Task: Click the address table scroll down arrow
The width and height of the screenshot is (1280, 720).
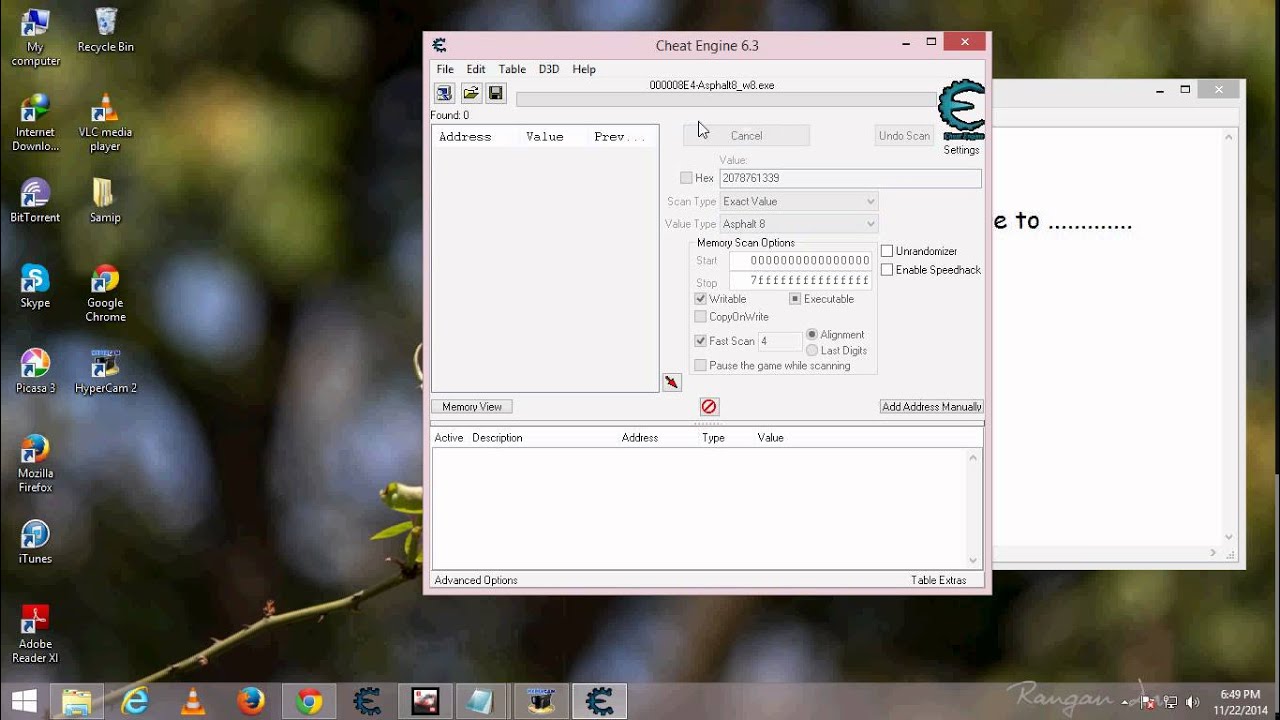Action: [973, 561]
